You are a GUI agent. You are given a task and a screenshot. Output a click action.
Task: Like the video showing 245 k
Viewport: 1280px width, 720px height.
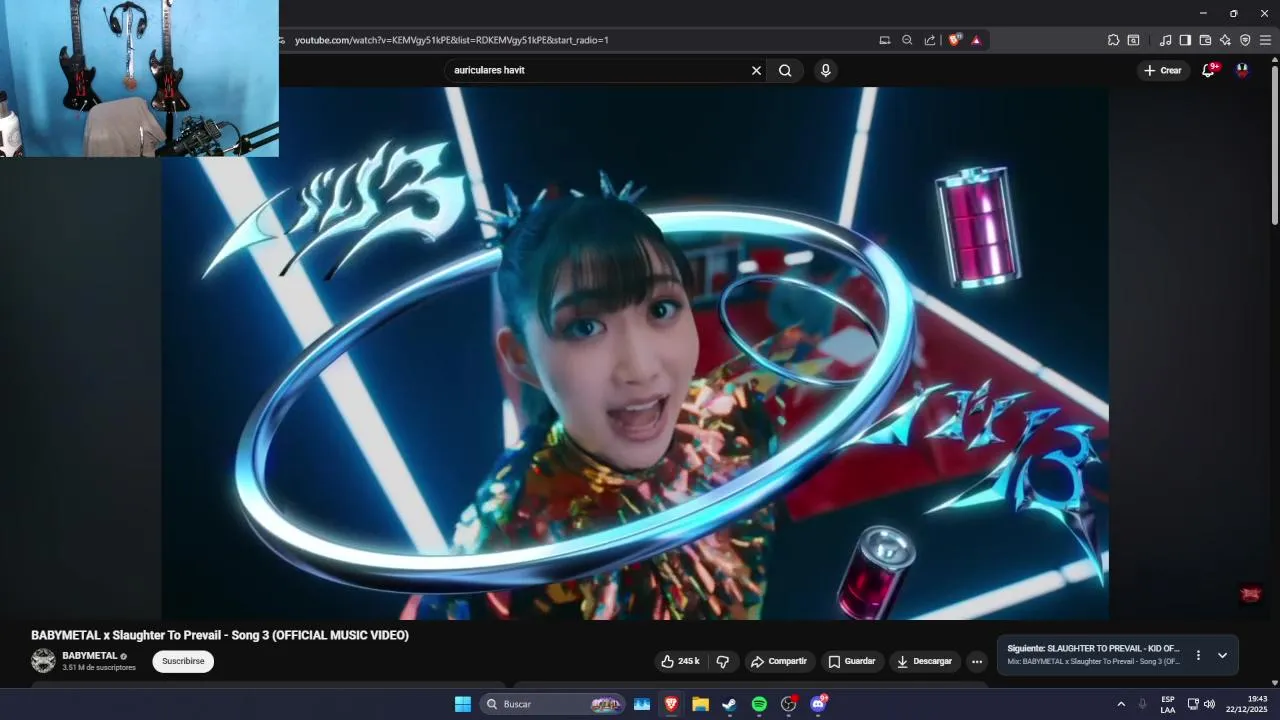pos(680,661)
